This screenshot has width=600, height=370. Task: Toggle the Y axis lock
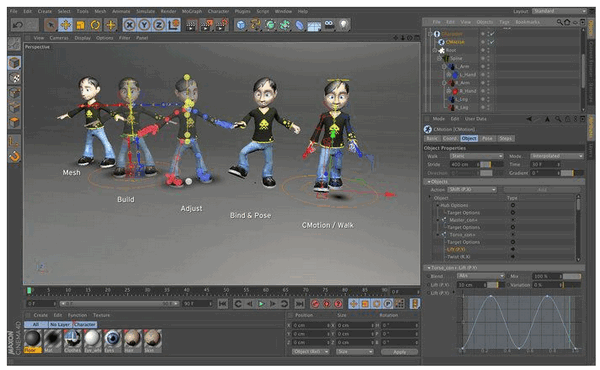tap(144, 25)
